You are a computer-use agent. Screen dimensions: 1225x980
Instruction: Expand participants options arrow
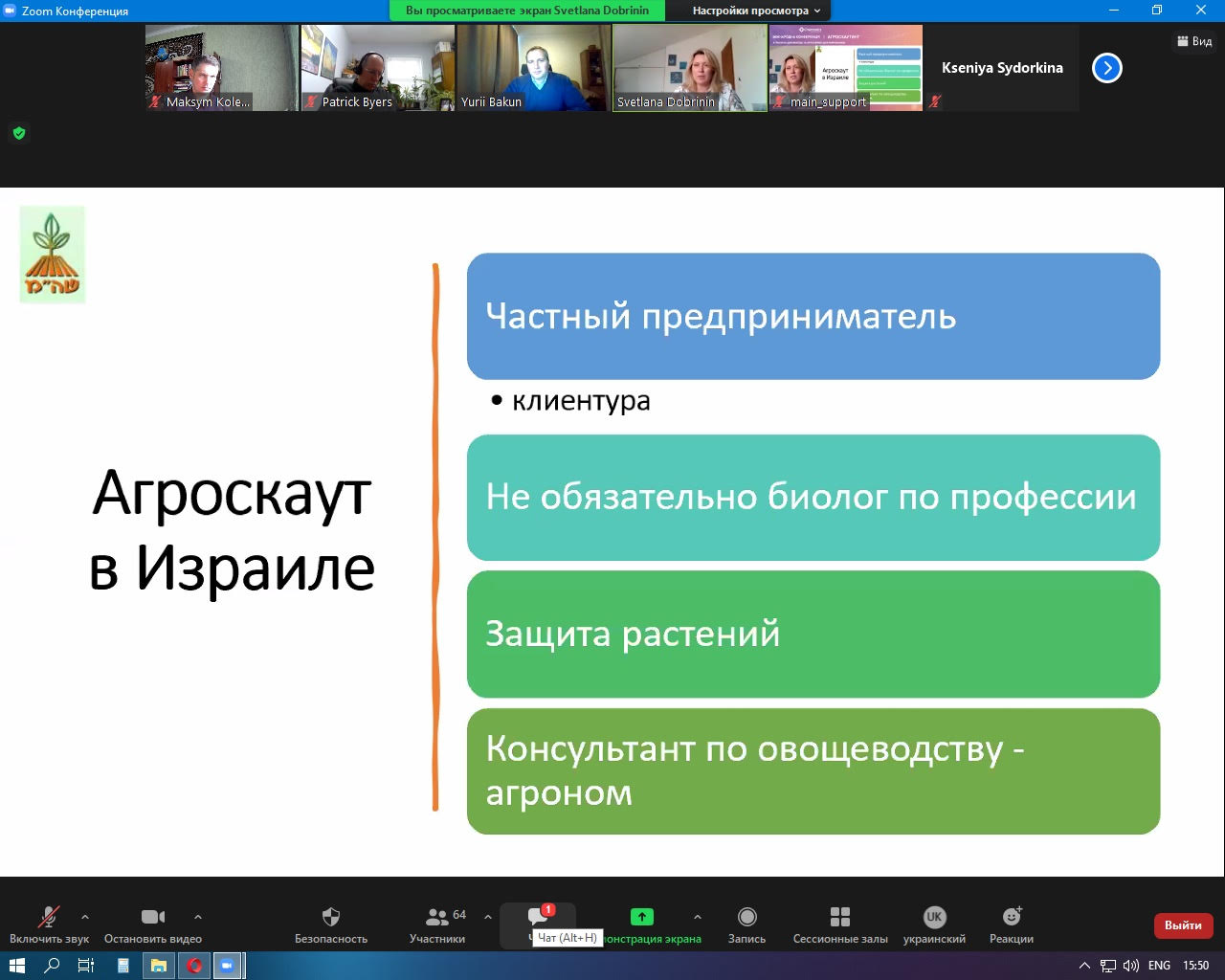tap(488, 917)
